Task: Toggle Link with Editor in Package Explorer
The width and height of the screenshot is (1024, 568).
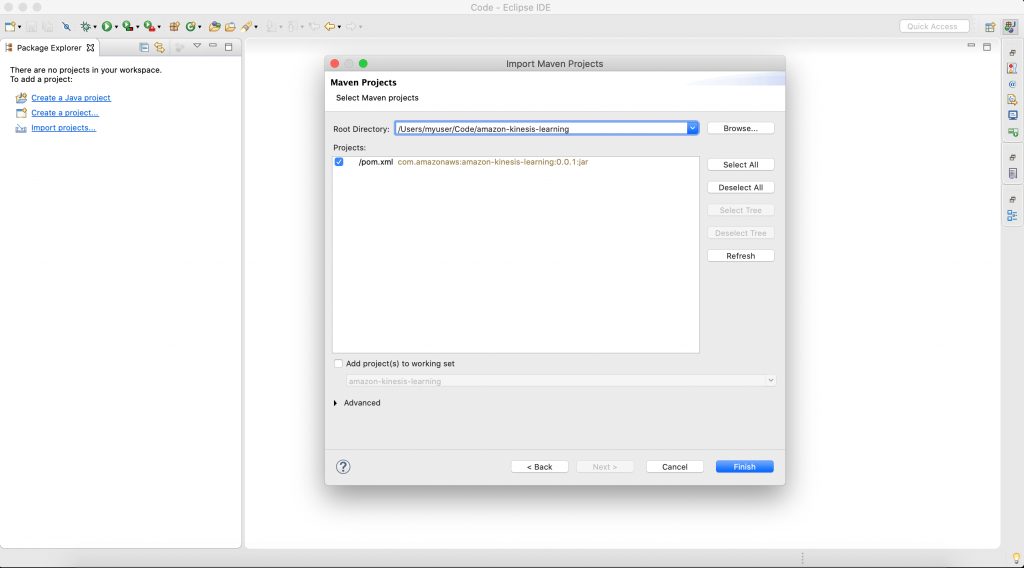Action: [x=159, y=48]
